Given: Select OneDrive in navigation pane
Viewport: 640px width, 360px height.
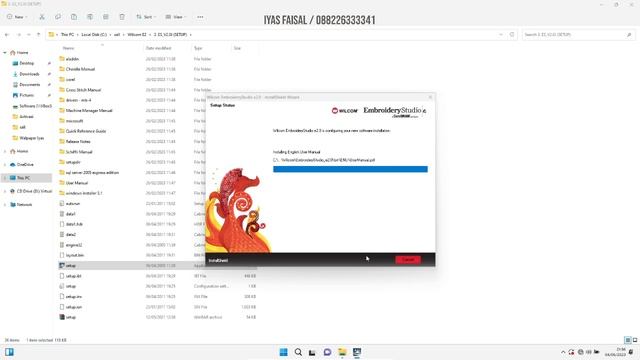Looking at the screenshot, I should 25,164.
